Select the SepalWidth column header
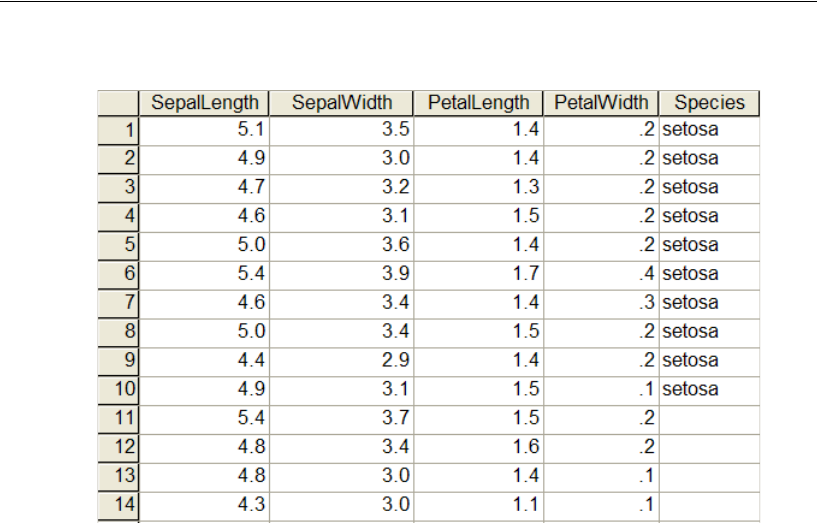Image resolution: width=817 pixels, height=523 pixels. tap(342, 102)
